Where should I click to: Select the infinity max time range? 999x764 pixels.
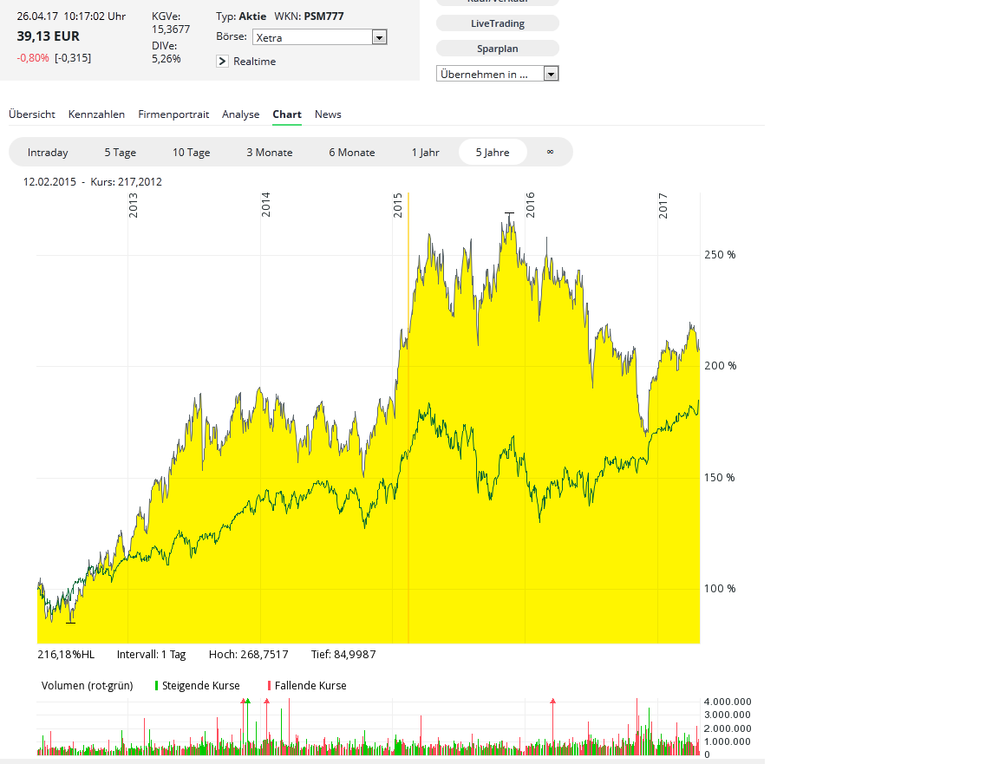549,152
